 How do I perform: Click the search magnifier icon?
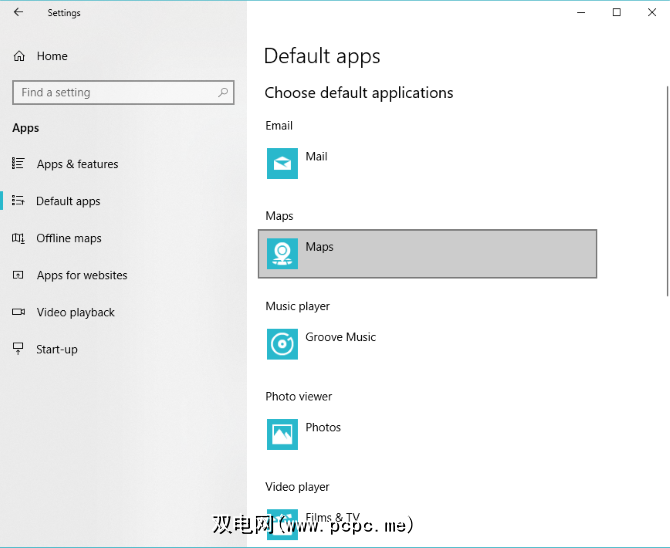click(223, 92)
